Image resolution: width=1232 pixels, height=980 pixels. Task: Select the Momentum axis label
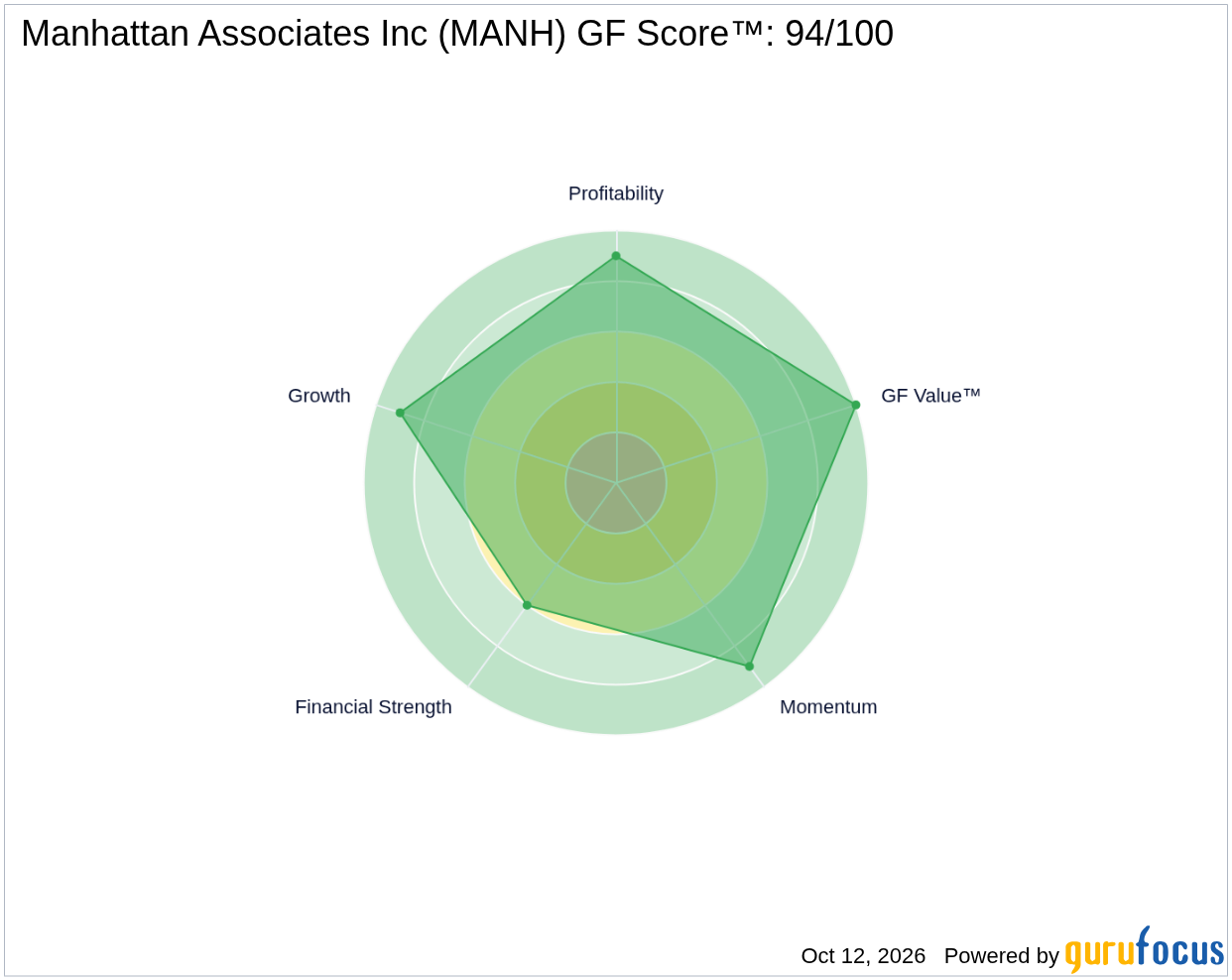(828, 707)
